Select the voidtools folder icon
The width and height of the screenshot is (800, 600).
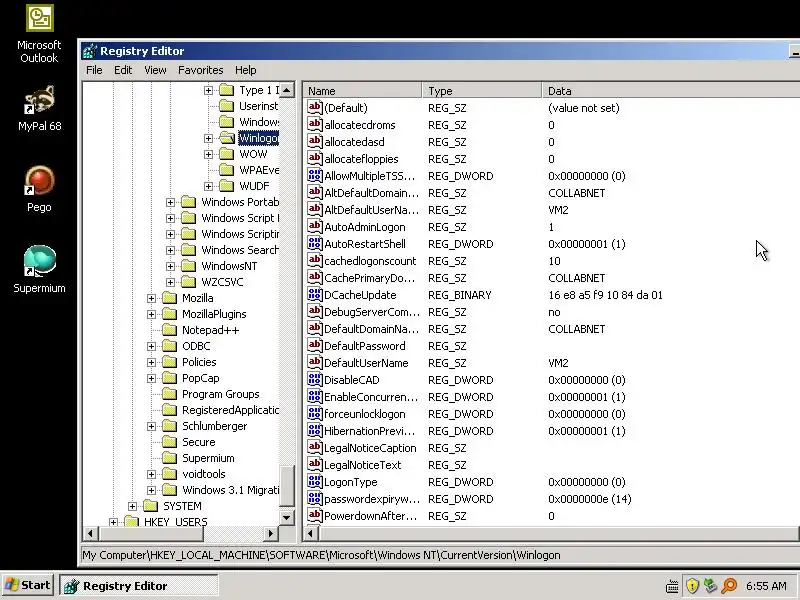pos(169,474)
